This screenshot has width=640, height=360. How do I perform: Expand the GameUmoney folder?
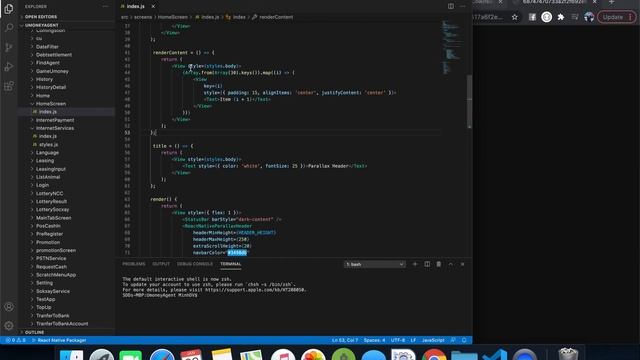[x=52, y=71]
